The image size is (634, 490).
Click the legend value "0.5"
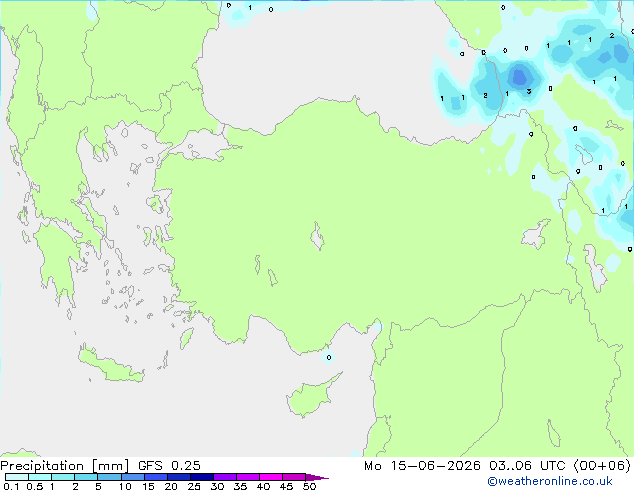click(35, 486)
